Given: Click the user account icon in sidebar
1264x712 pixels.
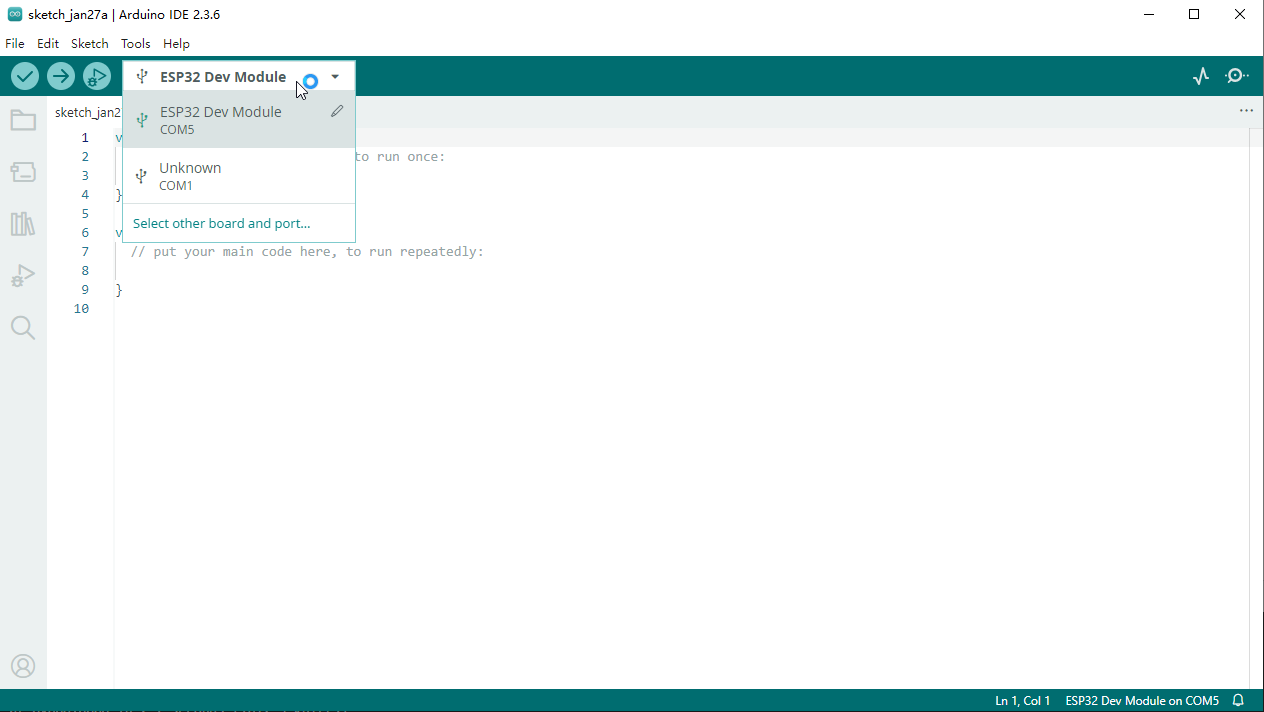Looking at the screenshot, I should 23,666.
